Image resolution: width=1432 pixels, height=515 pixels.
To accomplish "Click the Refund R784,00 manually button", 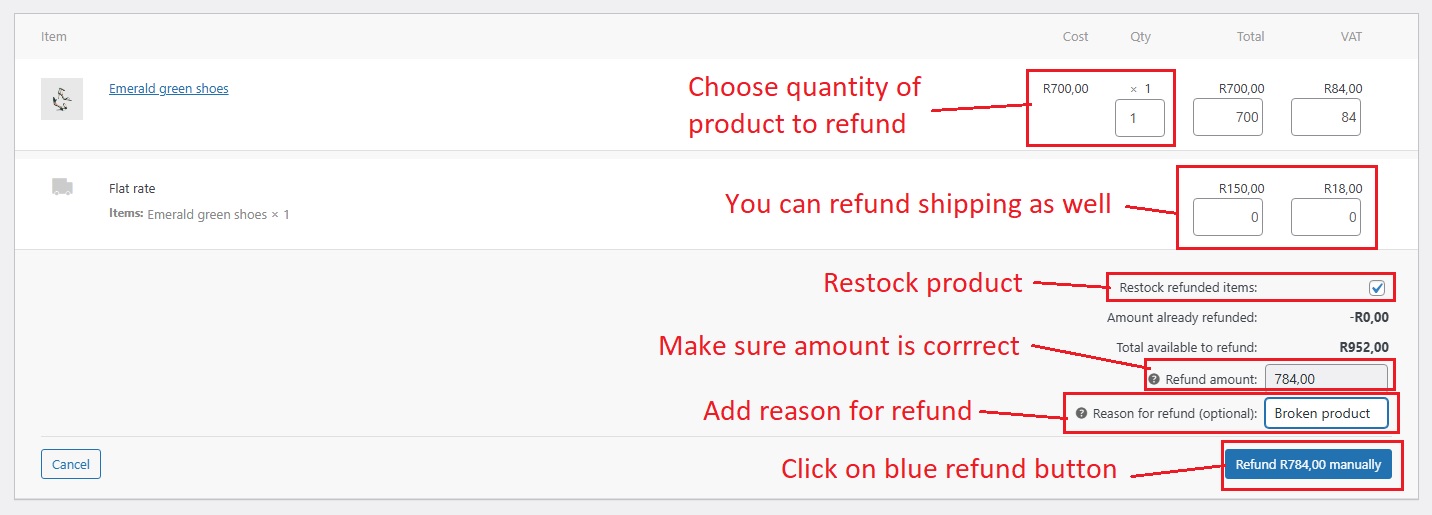I will pyautogui.click(x=1308, y=465).
